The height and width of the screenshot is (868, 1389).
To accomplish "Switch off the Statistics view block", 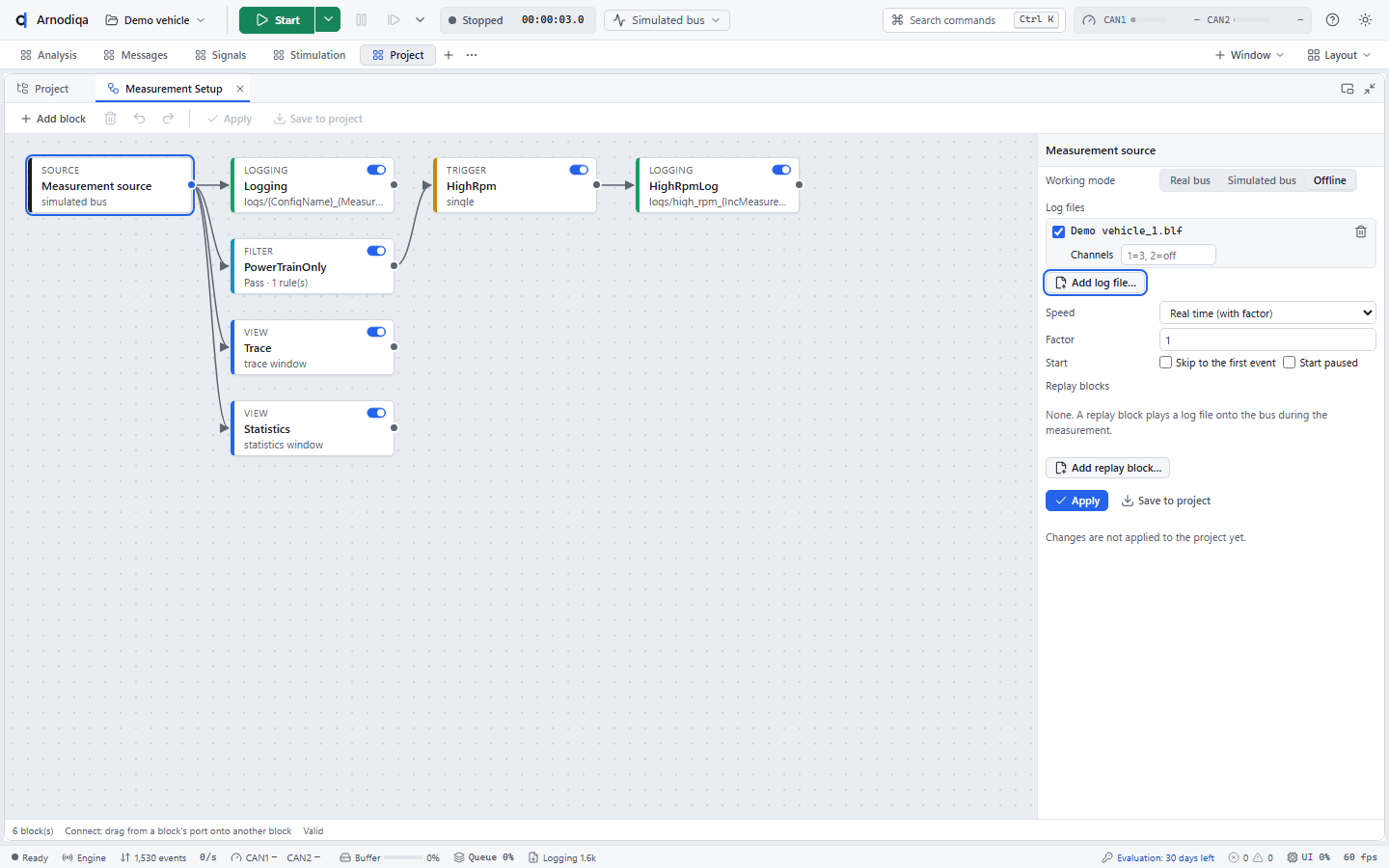I will pyautogui.click(x=376, y=413).
